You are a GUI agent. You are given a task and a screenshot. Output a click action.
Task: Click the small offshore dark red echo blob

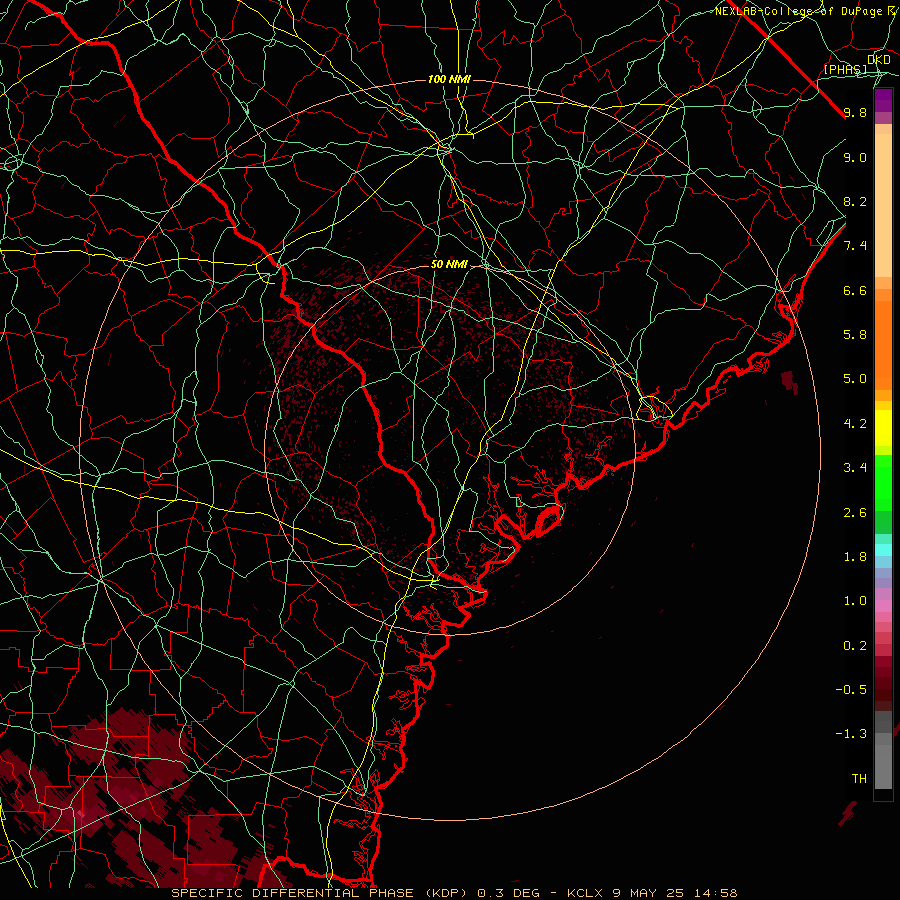(790, 382)
